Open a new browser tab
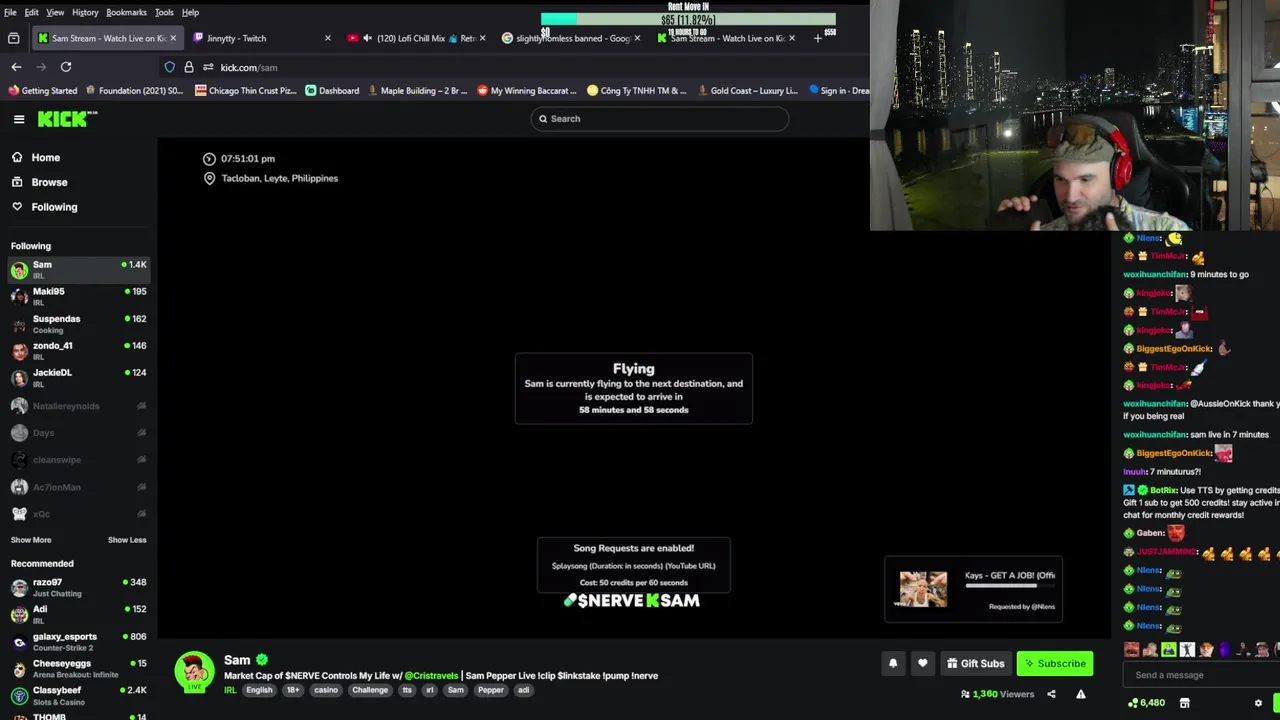This screenshot has width=1280, height=720. 817,38
